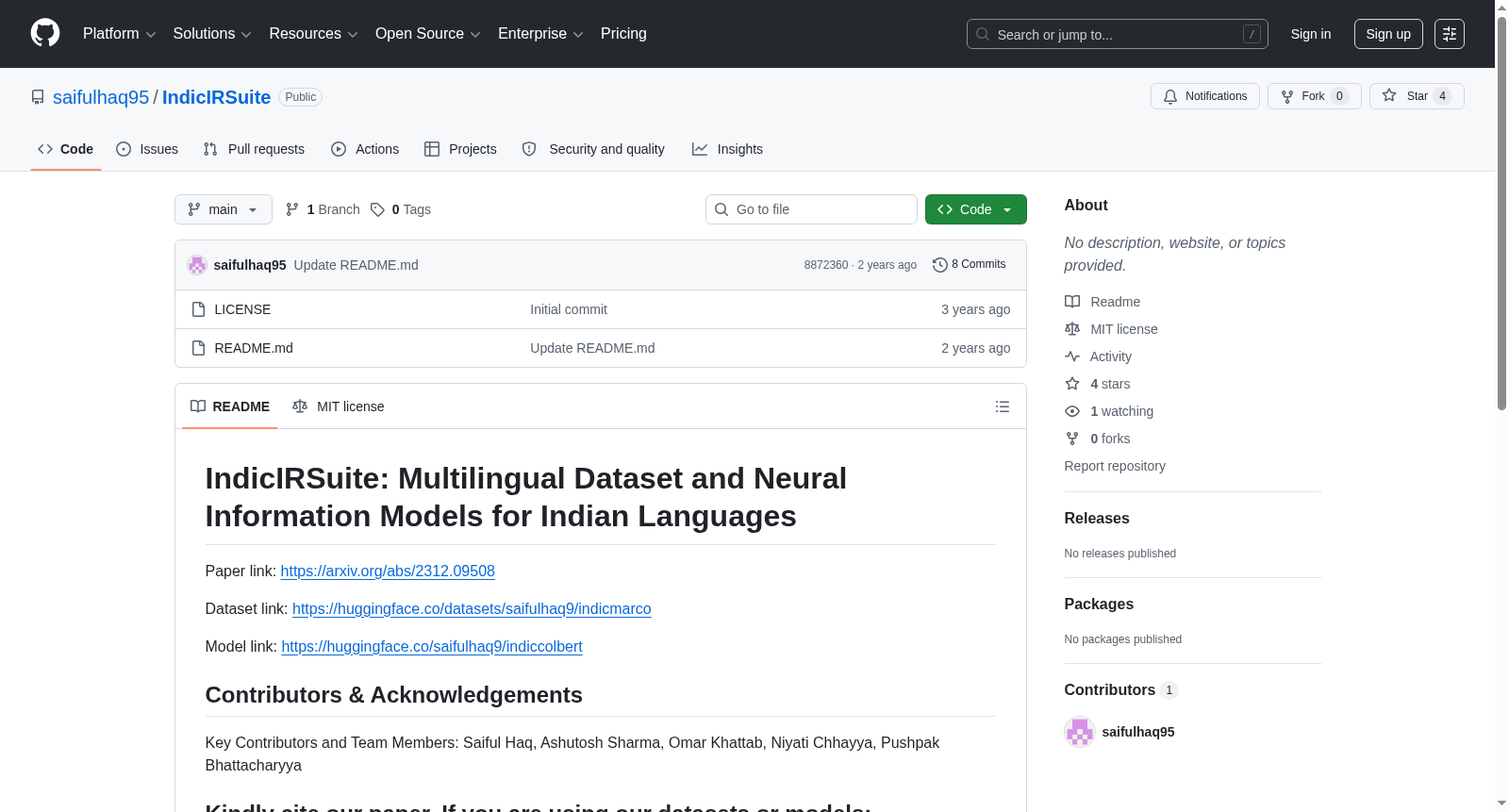This screenshot has height=812, width=1509.
Task: Click Sign in
Action: click(1311, 34)
